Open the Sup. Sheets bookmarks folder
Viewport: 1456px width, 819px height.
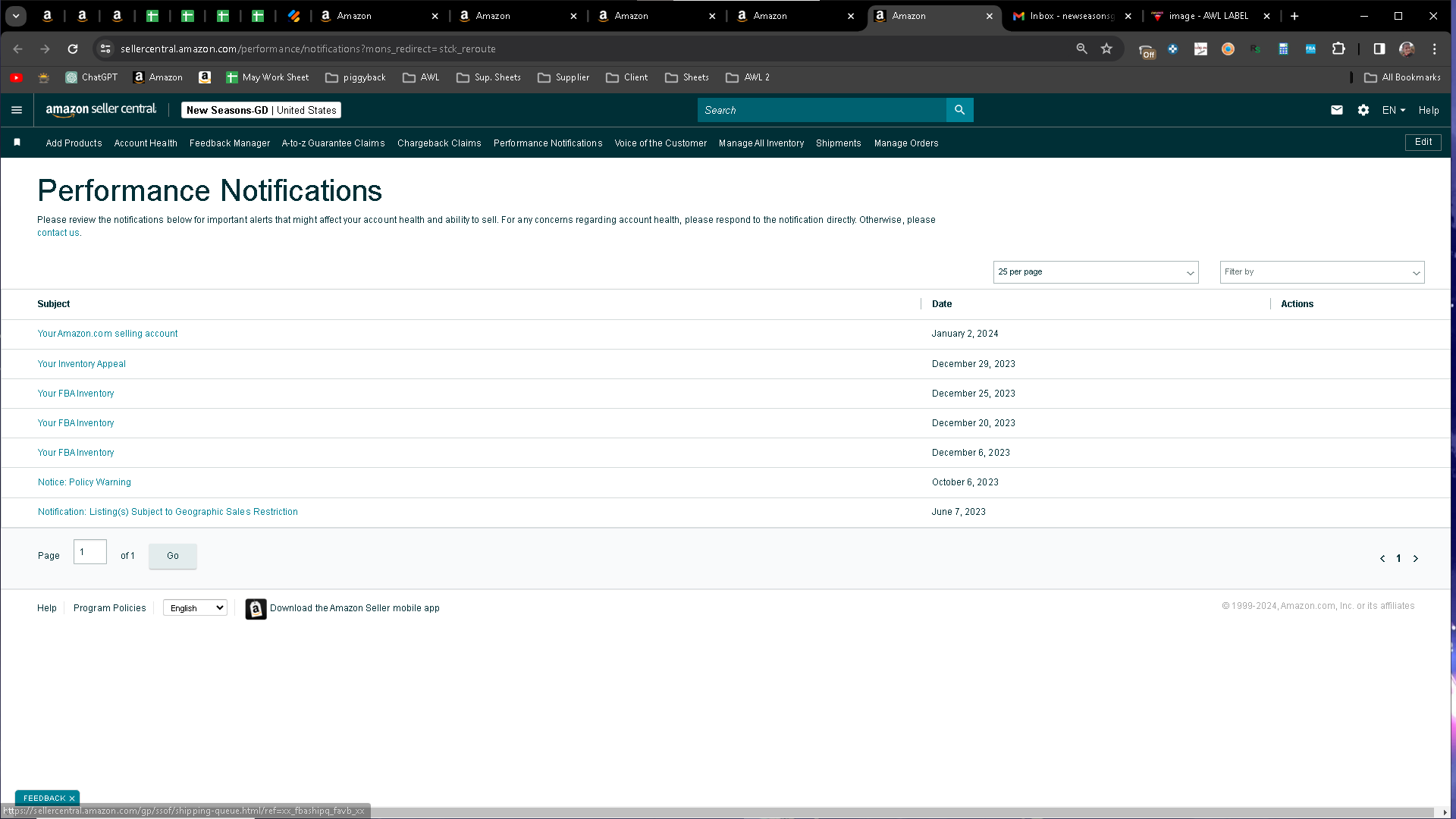[x=488, y=77]
